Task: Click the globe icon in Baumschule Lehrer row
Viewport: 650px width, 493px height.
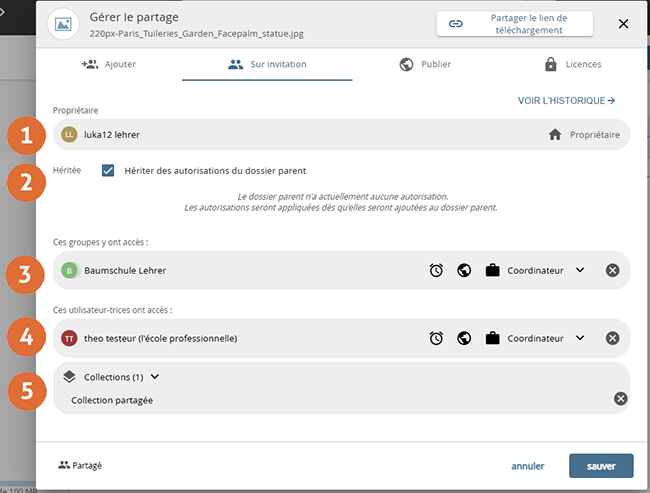Action: click(464, 270)
